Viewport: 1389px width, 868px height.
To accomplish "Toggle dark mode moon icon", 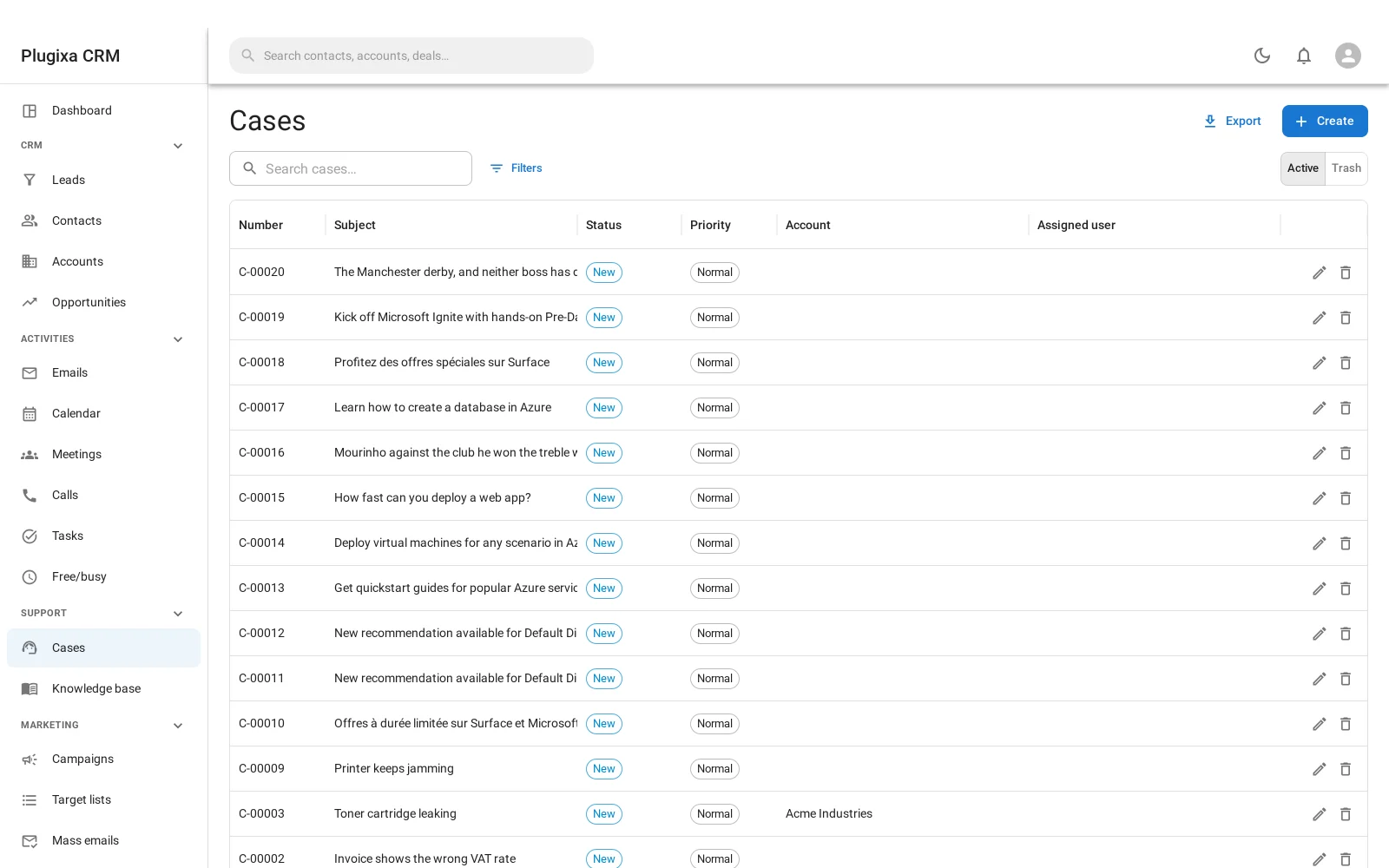I will [1262, 56].
